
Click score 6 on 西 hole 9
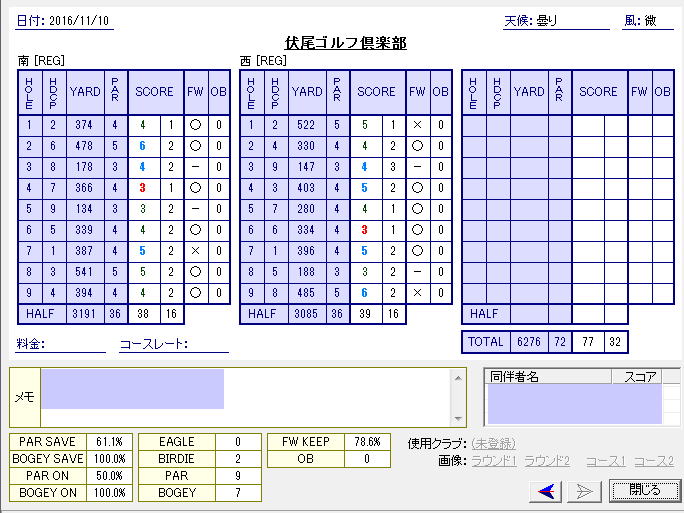pyautogui.click(x=364, y=293)
